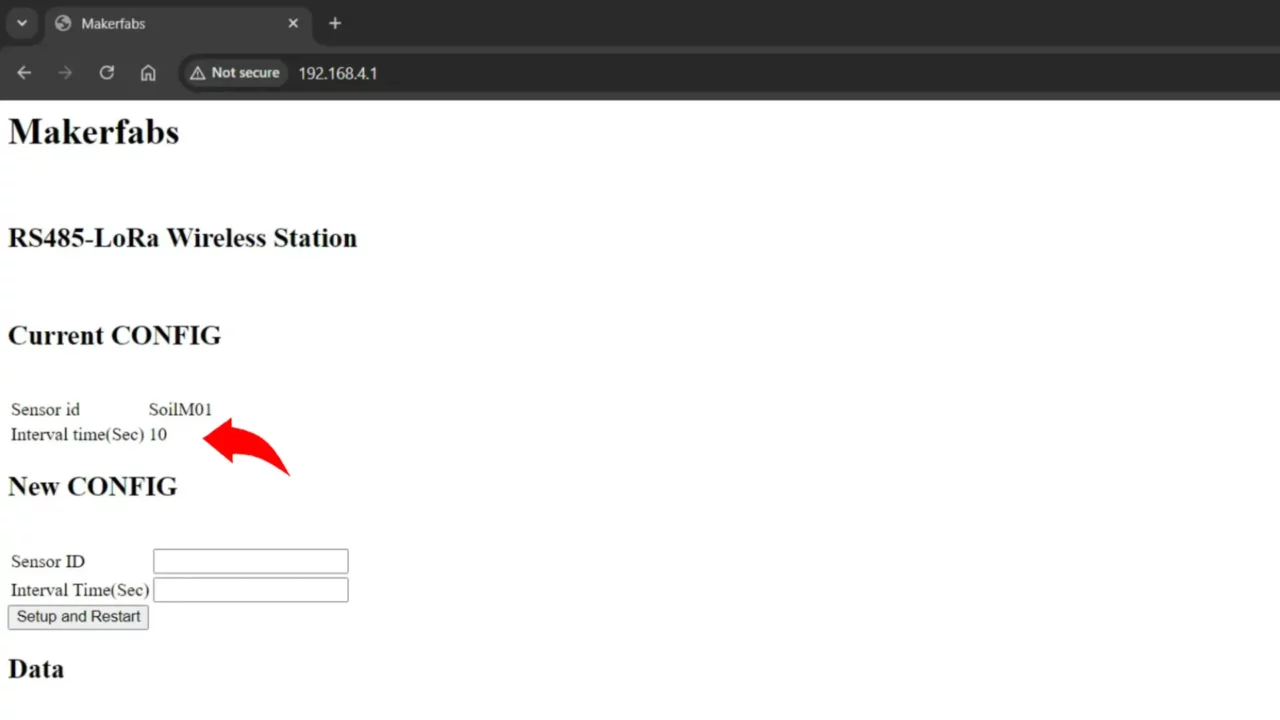Go back to the previous page
Image resolution: width=1280 pixels, height=720 pixels.
24,73
